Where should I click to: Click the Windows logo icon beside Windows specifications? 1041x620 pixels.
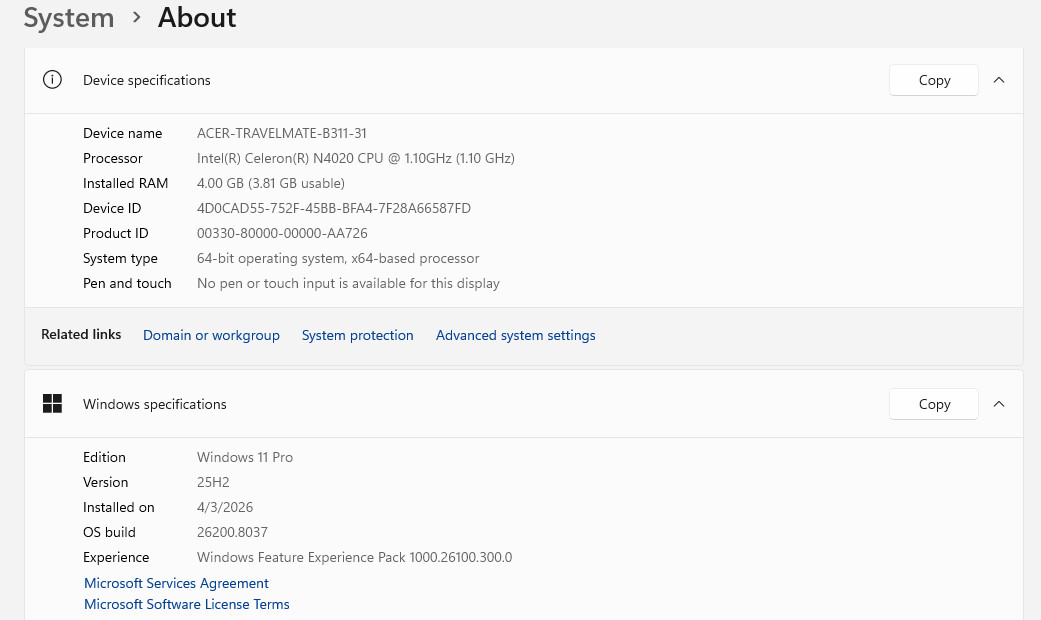click(52, 404)
